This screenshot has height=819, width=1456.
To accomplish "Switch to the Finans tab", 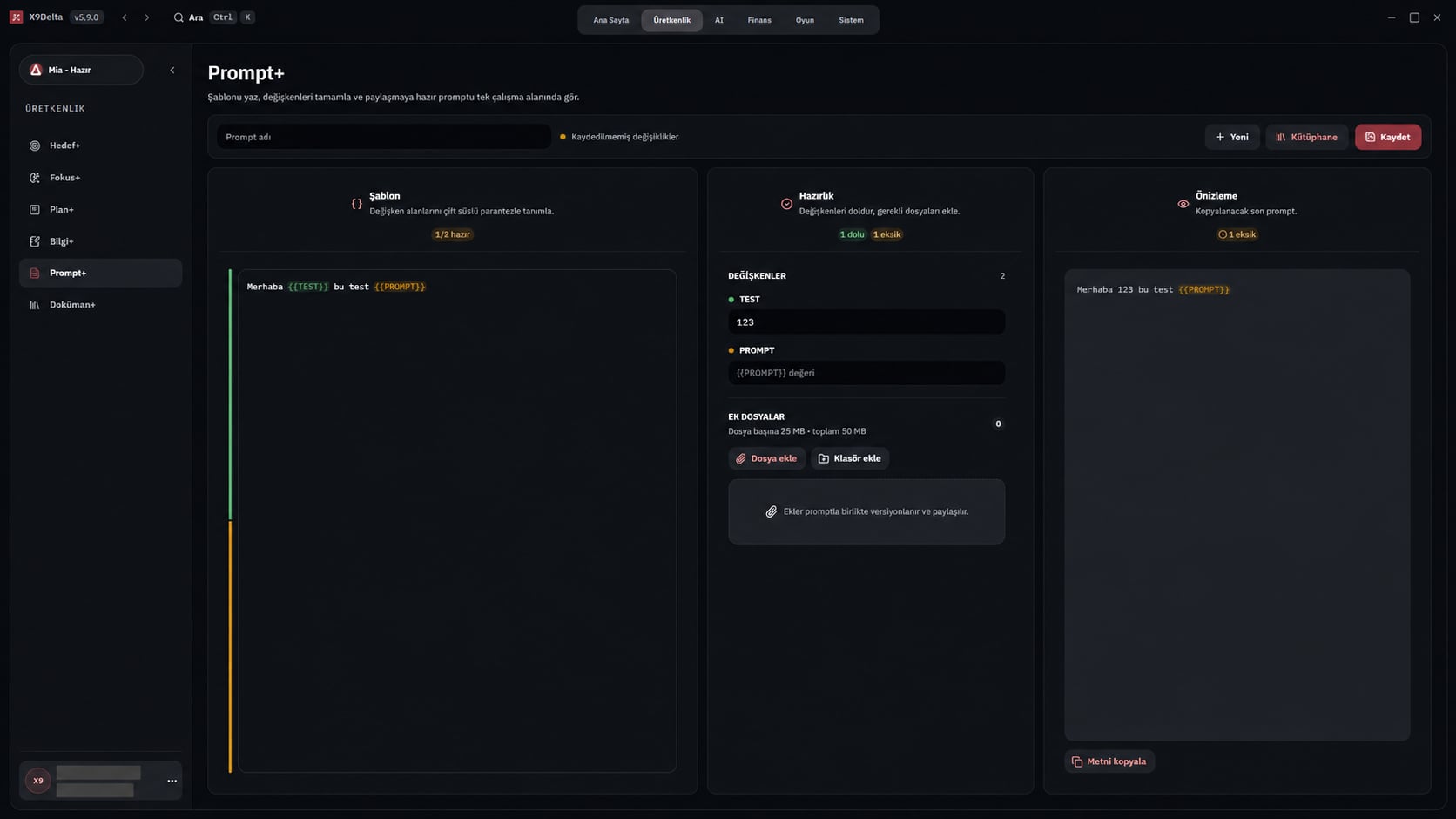I will click(759, 20).
